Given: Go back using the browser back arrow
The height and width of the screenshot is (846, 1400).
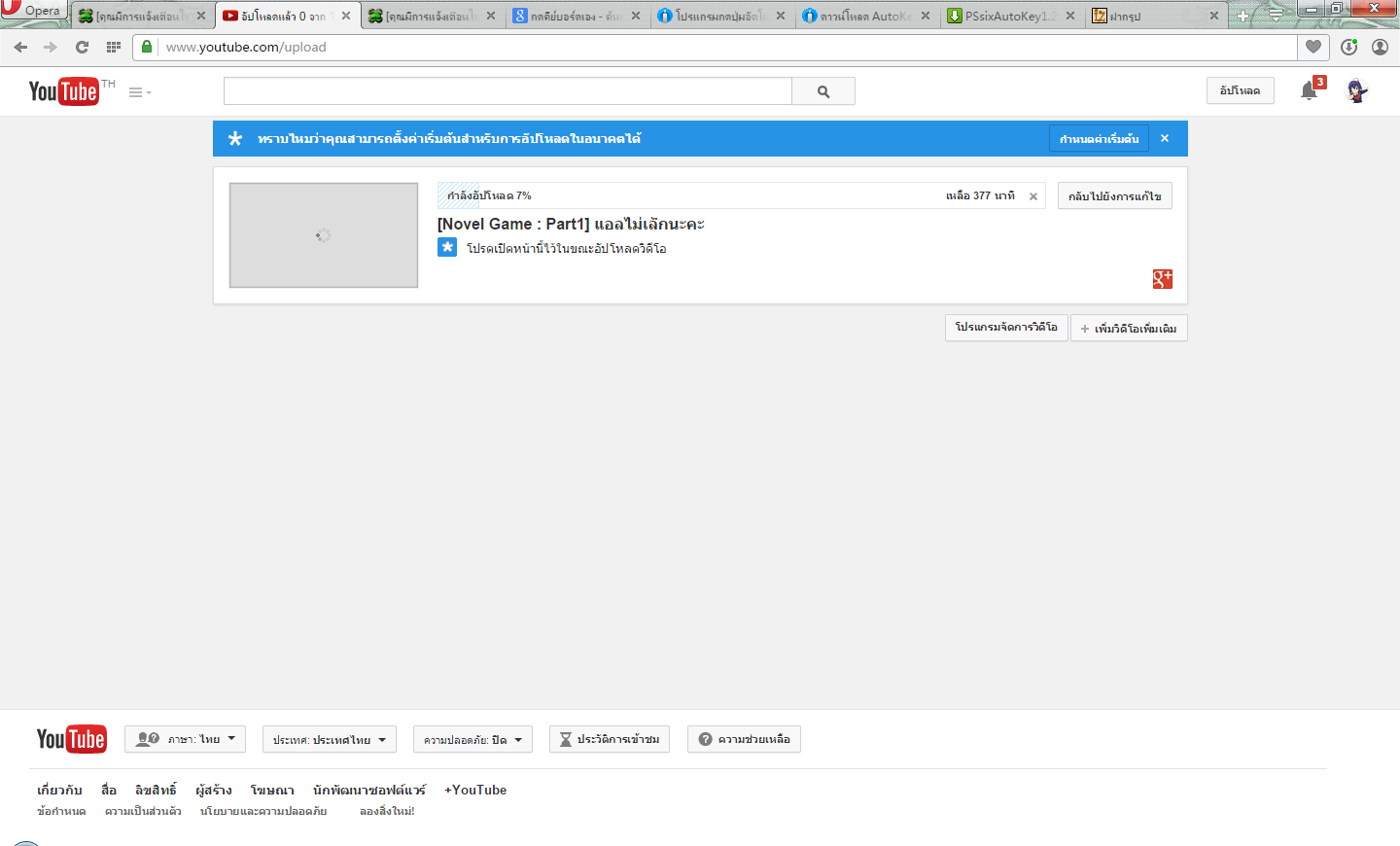Looking at the screenshot, I should click(20, 47).
